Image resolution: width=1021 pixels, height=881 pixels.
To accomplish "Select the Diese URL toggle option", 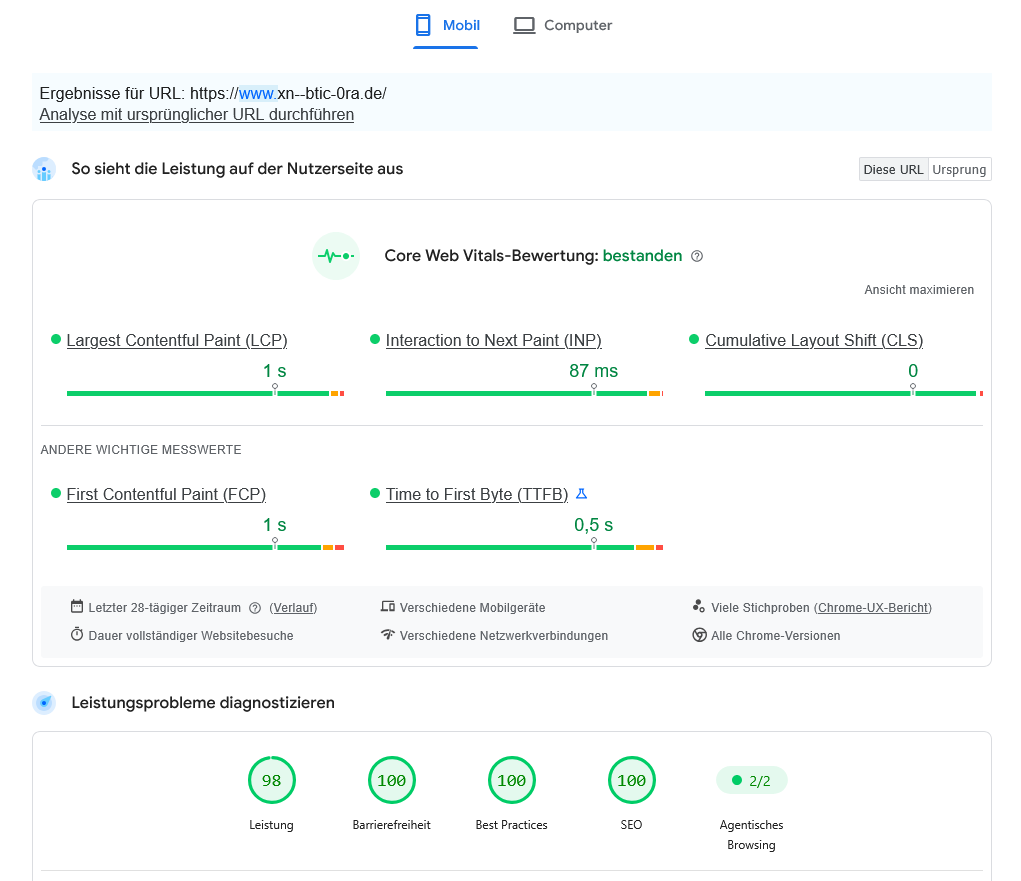I will pyautogui.click(x=893, y=169).
